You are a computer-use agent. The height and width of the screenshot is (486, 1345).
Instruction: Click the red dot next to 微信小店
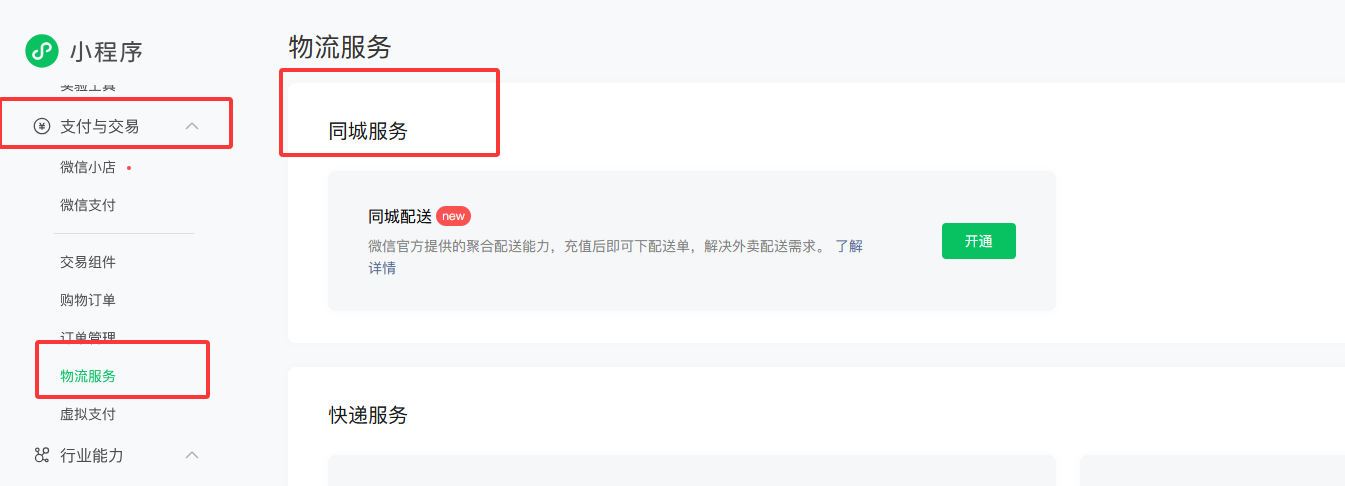click(x=129, y=168)
